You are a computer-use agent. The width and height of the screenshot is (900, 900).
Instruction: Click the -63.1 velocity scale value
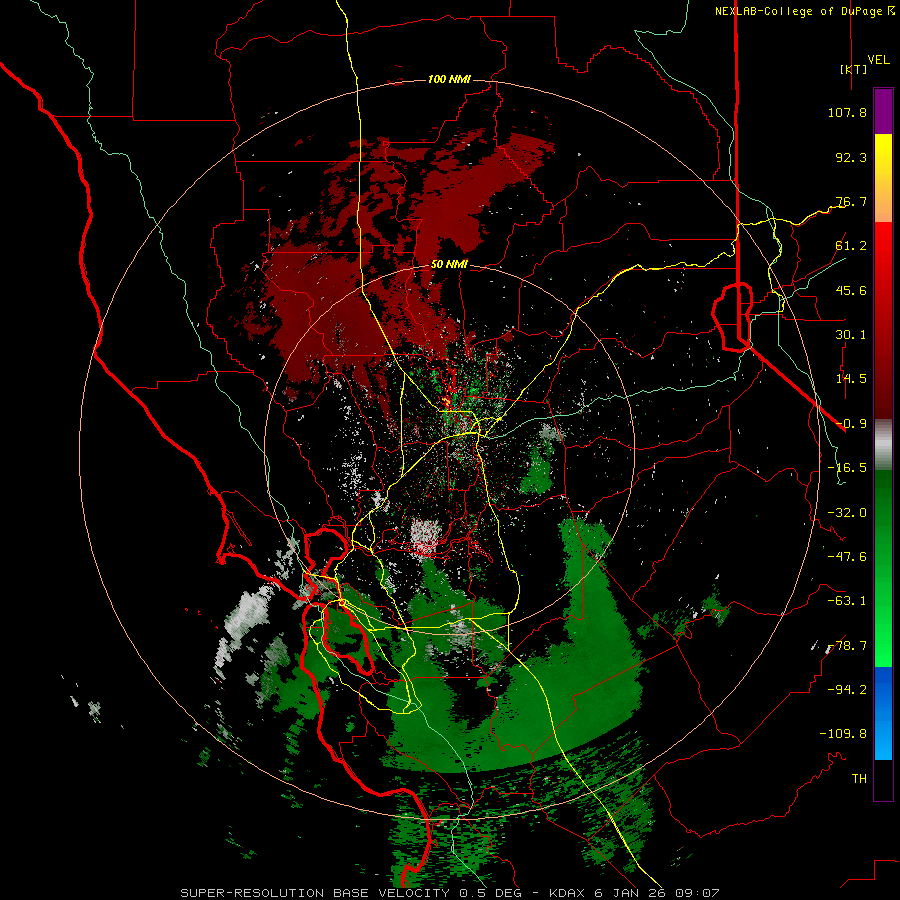pyautogui.click(x=847, y=601)
